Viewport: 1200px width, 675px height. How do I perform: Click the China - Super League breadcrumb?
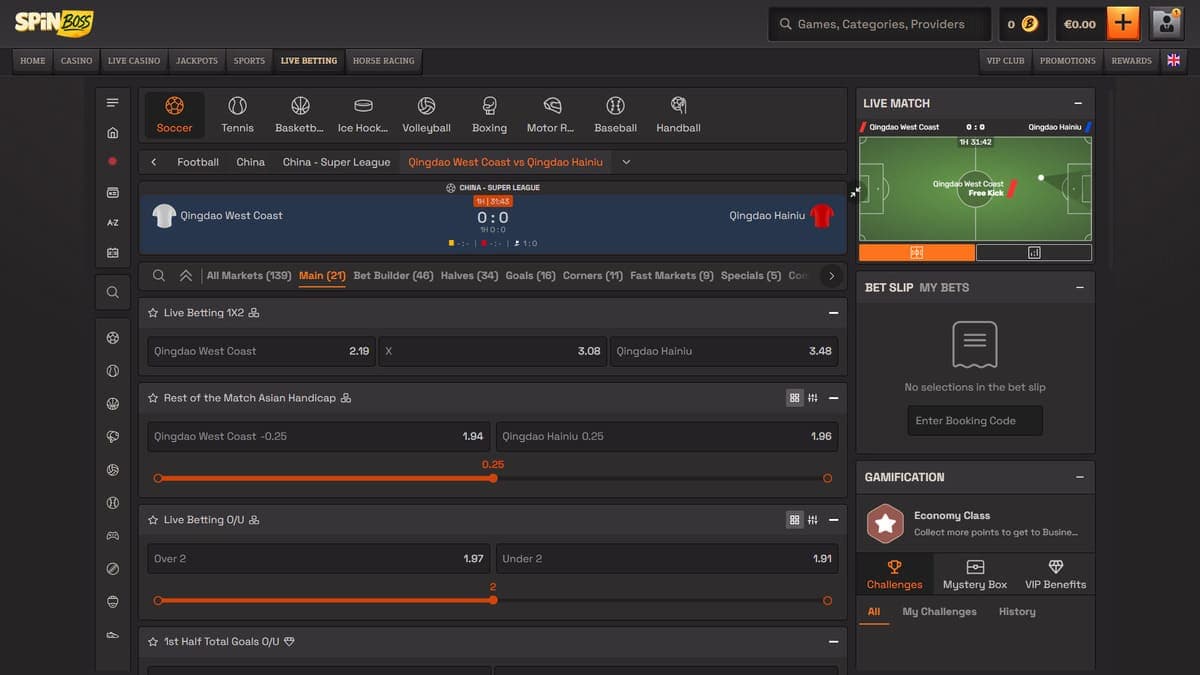(336, 162)
